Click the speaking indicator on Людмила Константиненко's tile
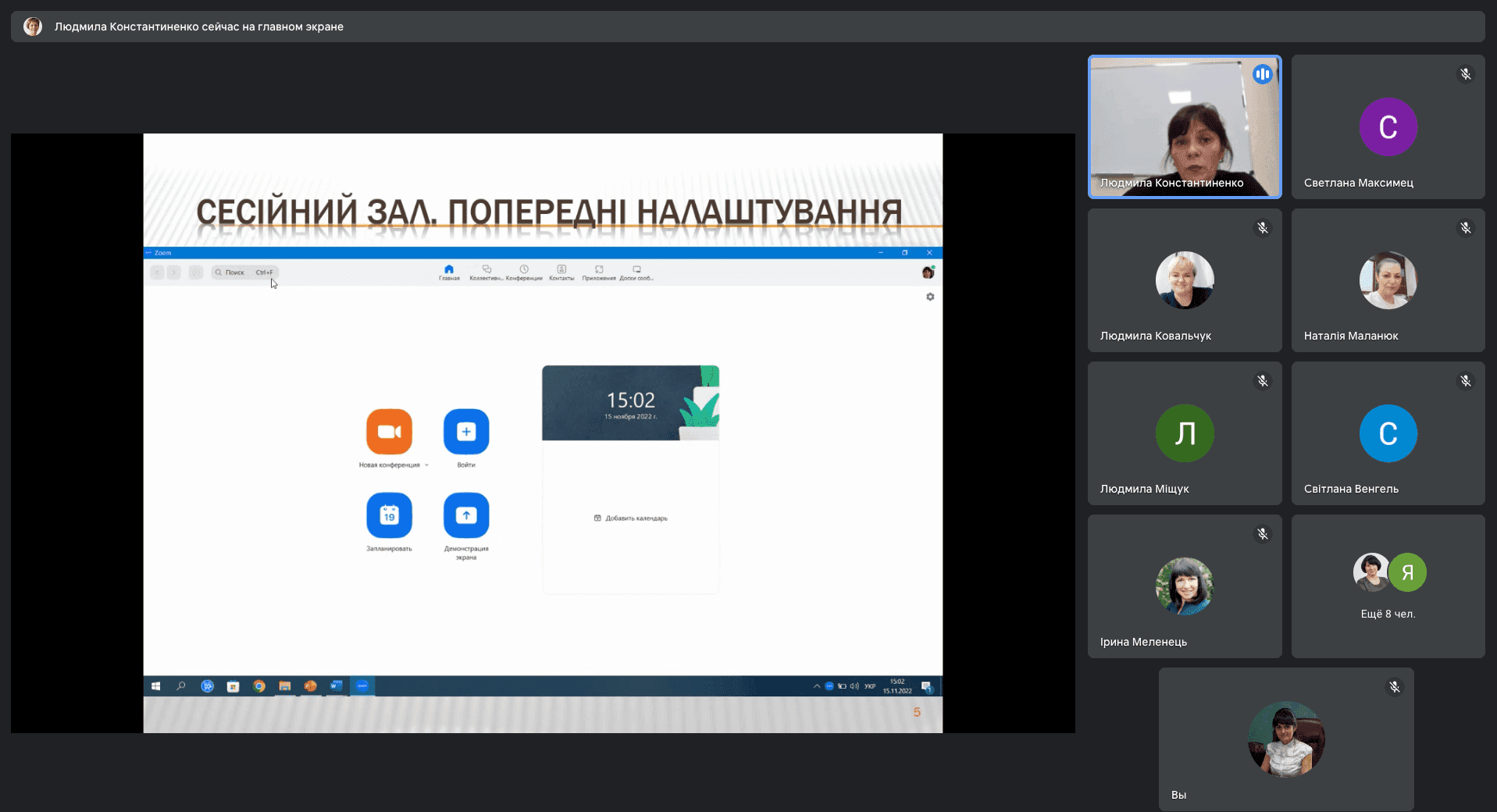This screenshot has width=1497, height=812. (1262, 74)
